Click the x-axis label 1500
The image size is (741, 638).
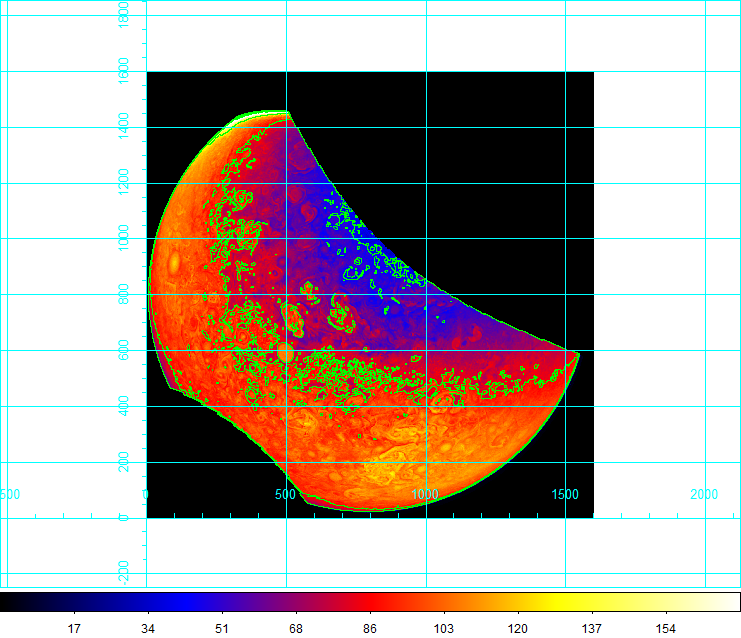coord(565,494)
